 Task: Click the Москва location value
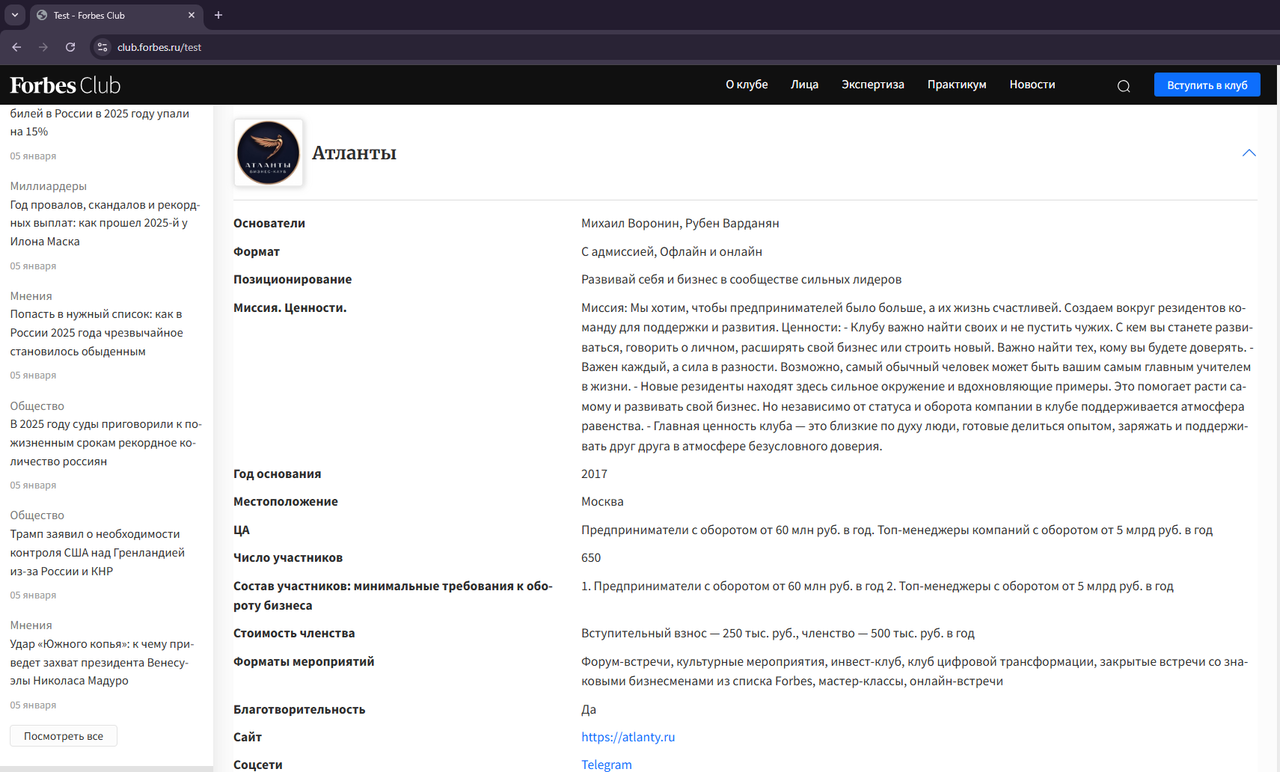[602, 501]
